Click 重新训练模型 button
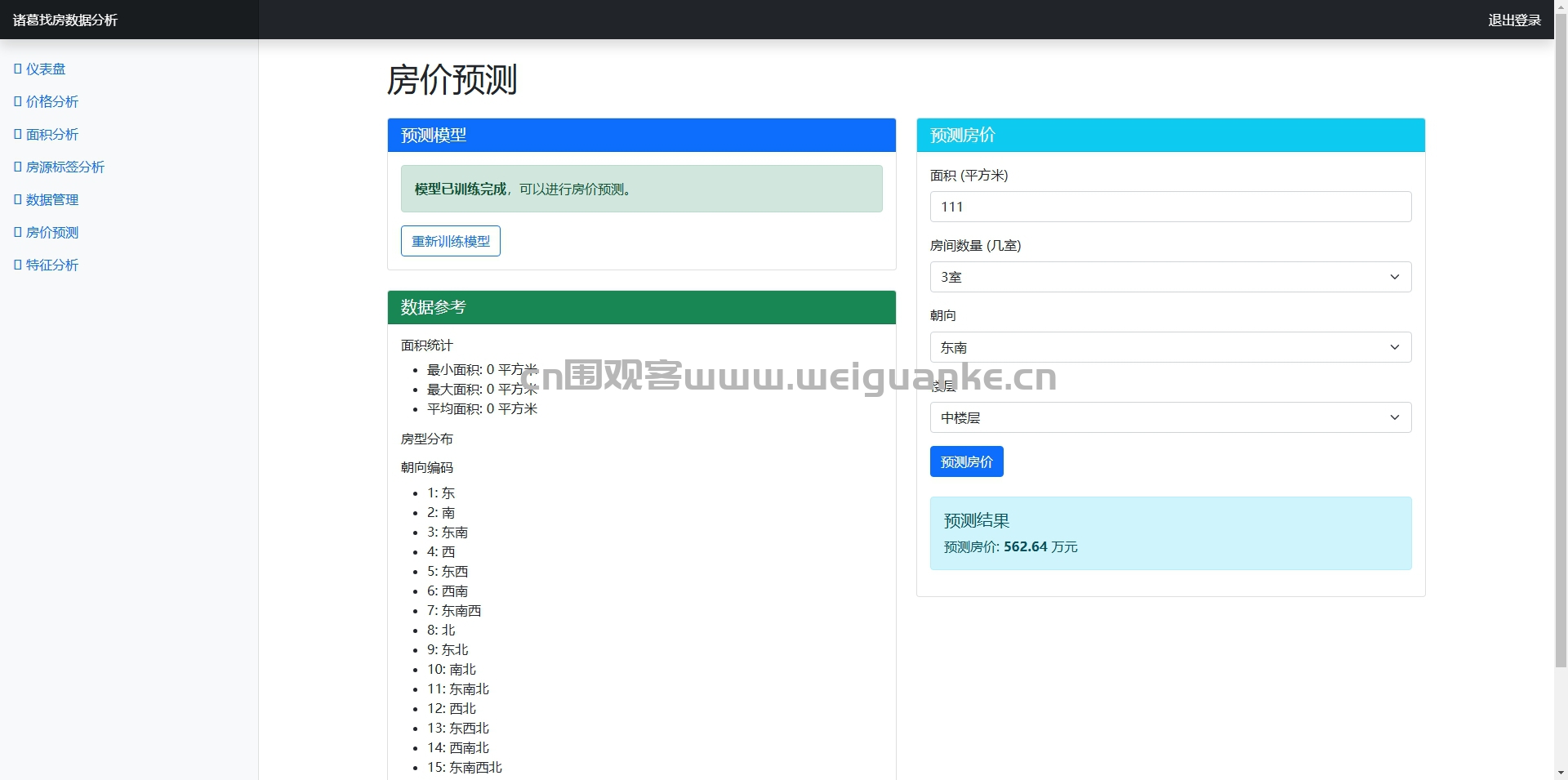 [451, 241]
